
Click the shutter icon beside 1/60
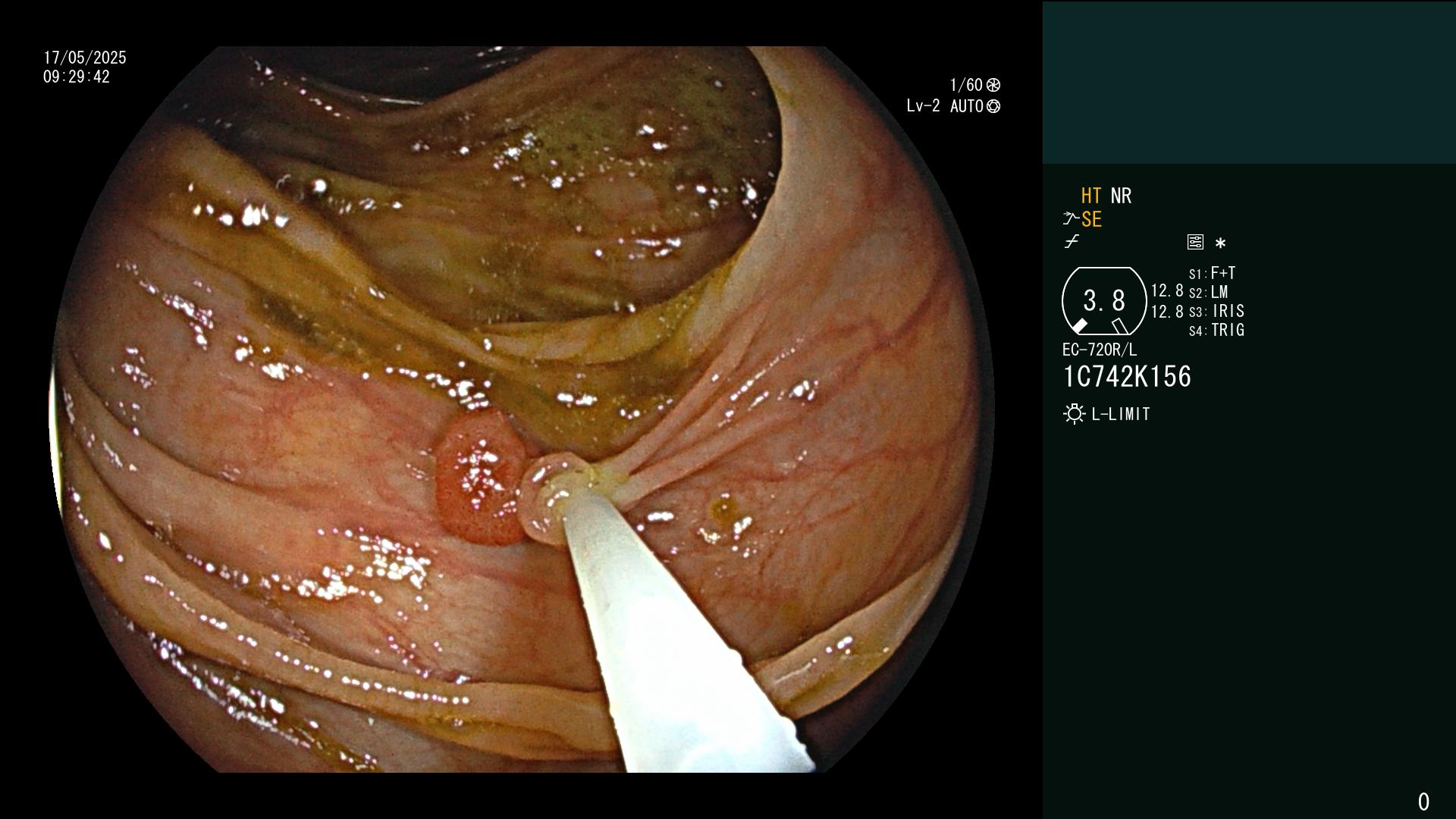[x=993, y=85]
